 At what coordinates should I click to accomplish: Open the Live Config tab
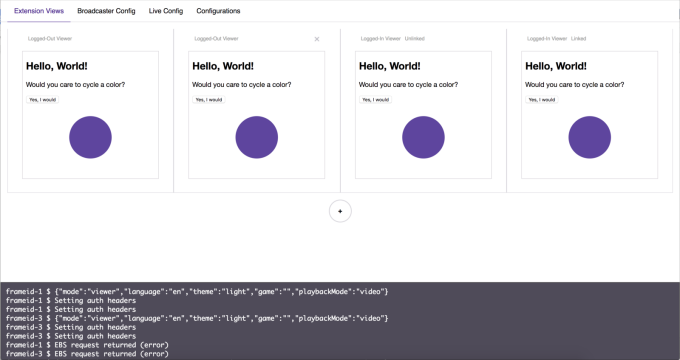tap(166, 11)
